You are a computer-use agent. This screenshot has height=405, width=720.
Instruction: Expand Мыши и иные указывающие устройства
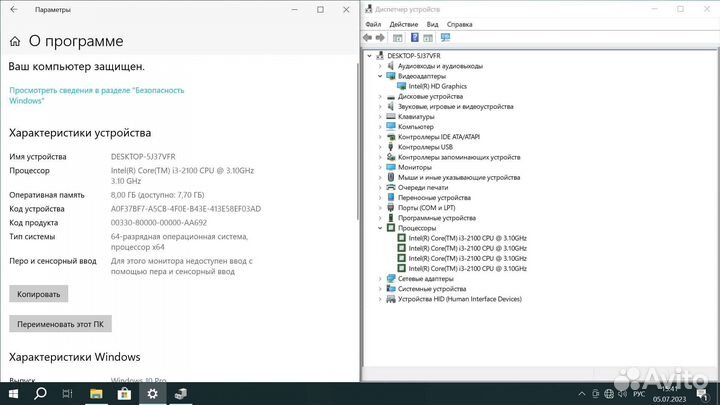click(380, 177)
